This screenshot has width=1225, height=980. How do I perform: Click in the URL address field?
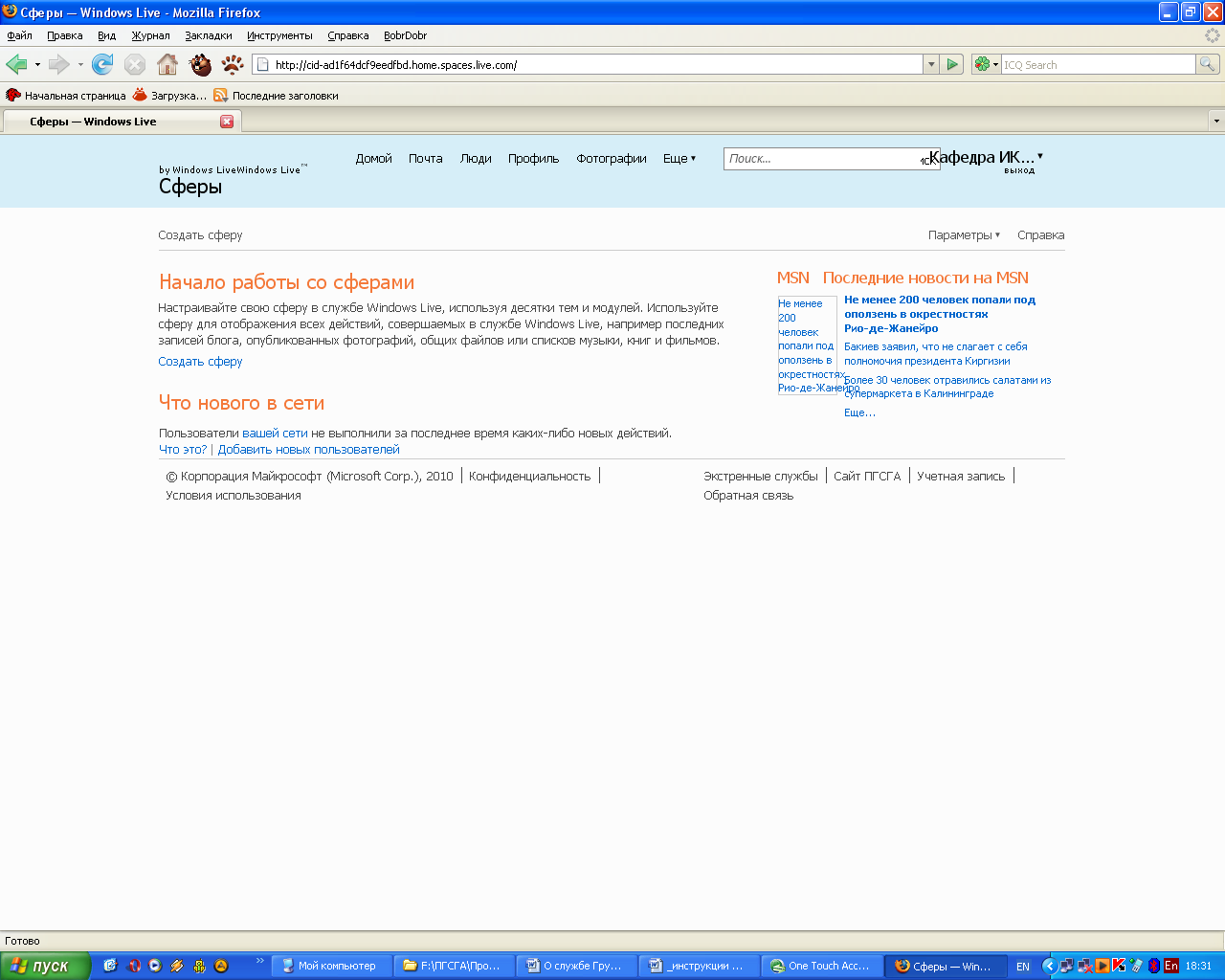coord(589,64)
